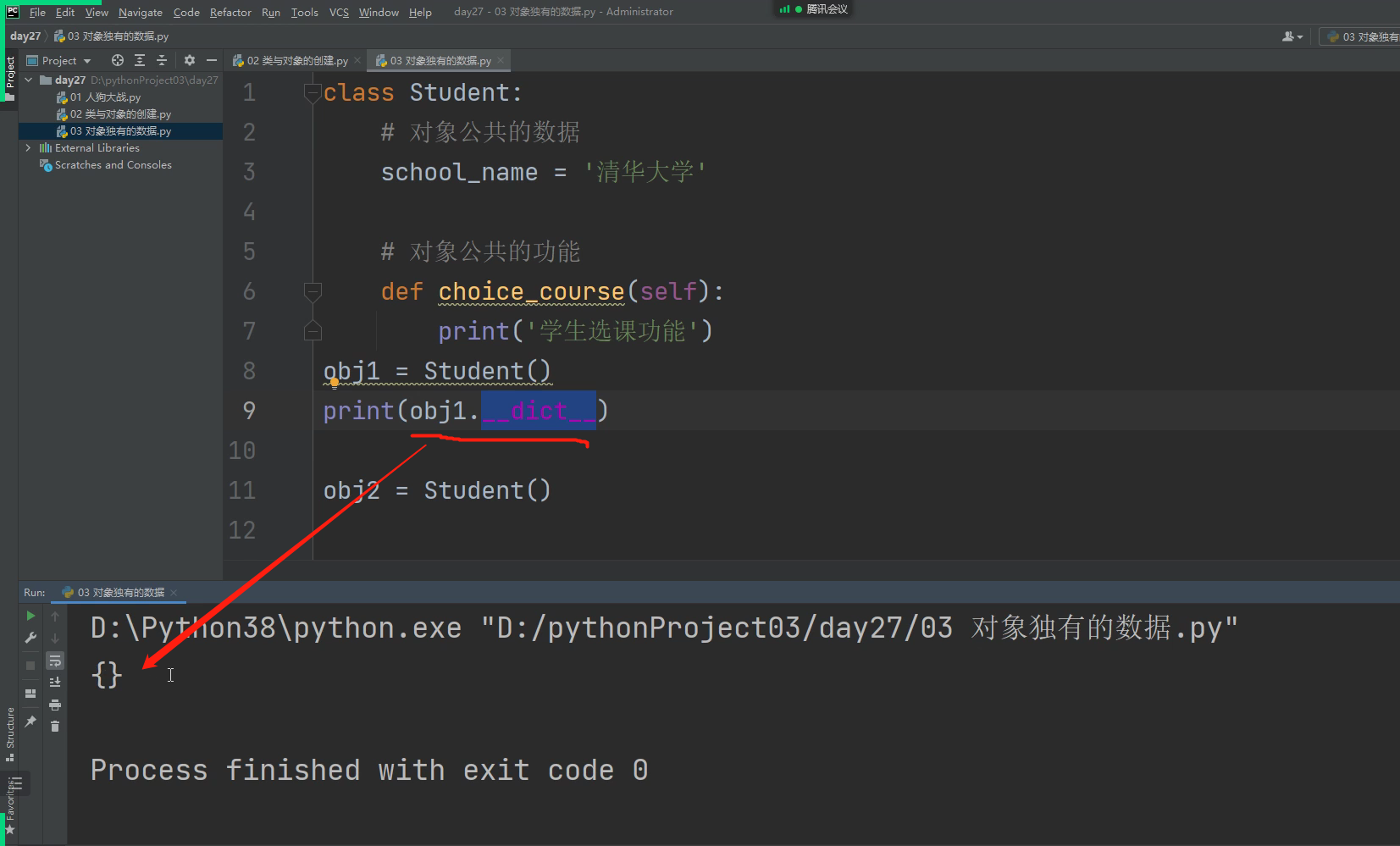Image resolution: width=1400 pixels, height=846 pixels.
Task: Click the Tencent Meeting status indicator
Action: [x=814, y=9]
